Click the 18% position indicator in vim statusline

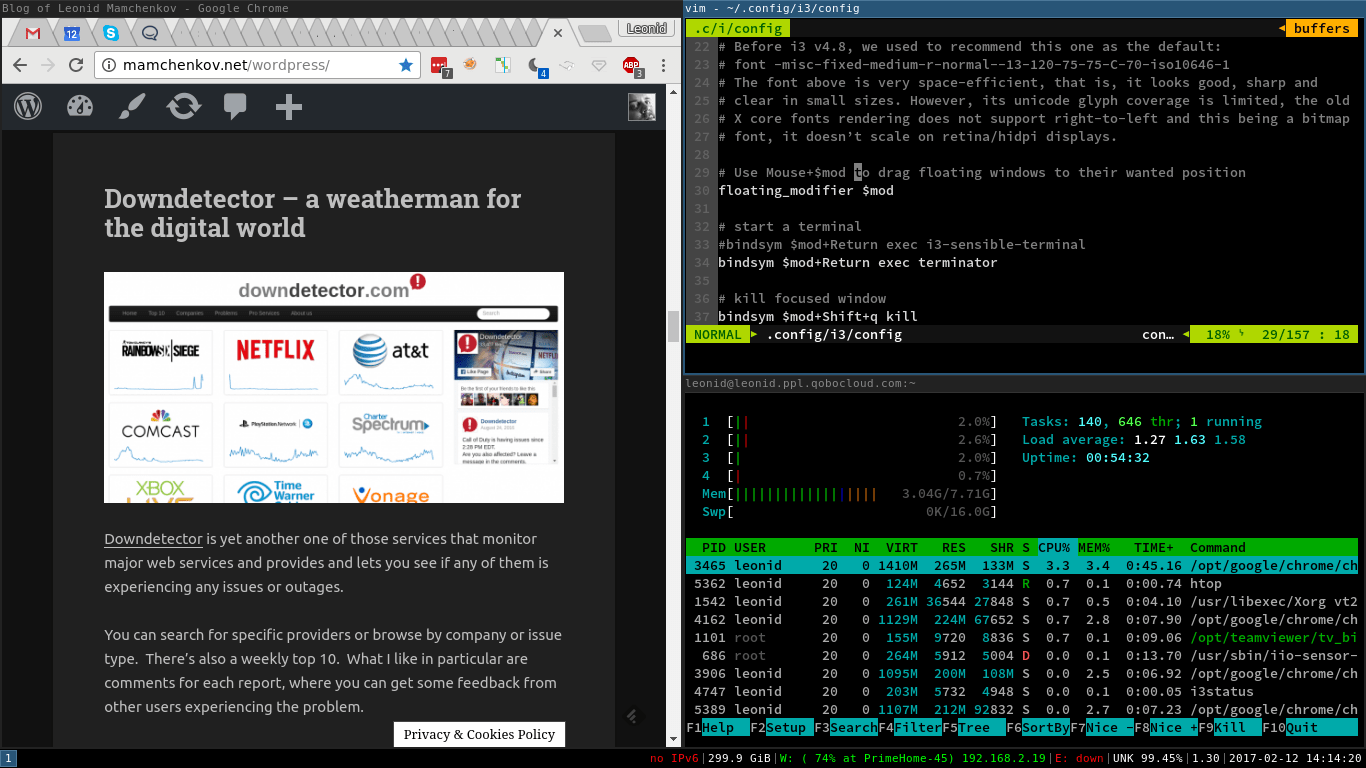coord(1217,334)
